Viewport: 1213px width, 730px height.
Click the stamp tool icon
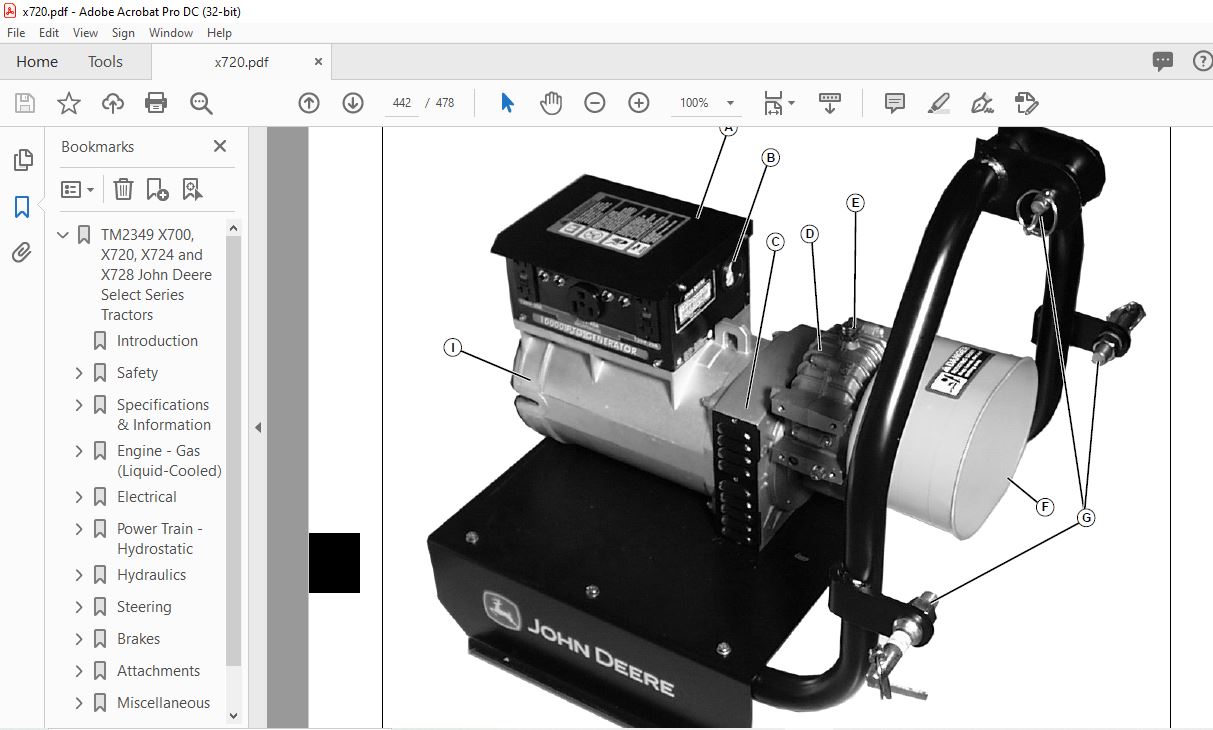coord(1026,103)
